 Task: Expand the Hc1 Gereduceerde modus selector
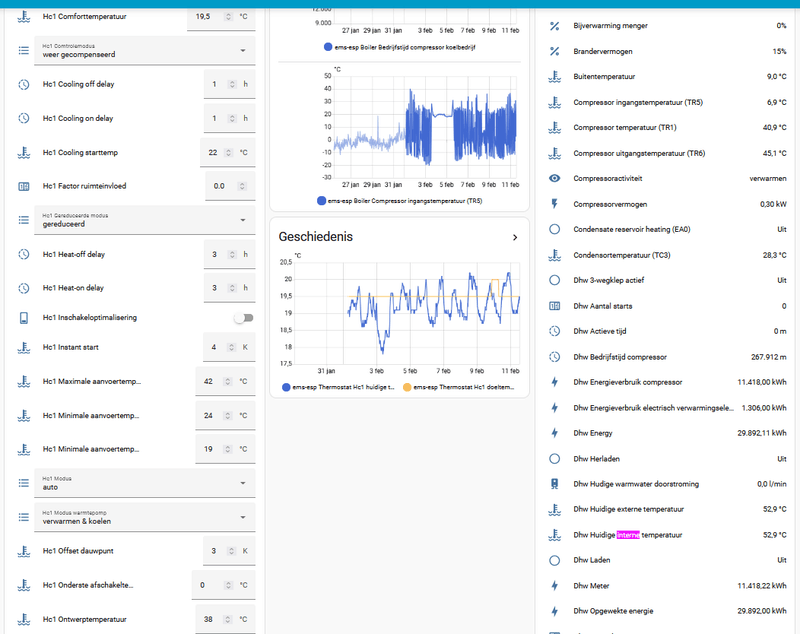[145, 220]
